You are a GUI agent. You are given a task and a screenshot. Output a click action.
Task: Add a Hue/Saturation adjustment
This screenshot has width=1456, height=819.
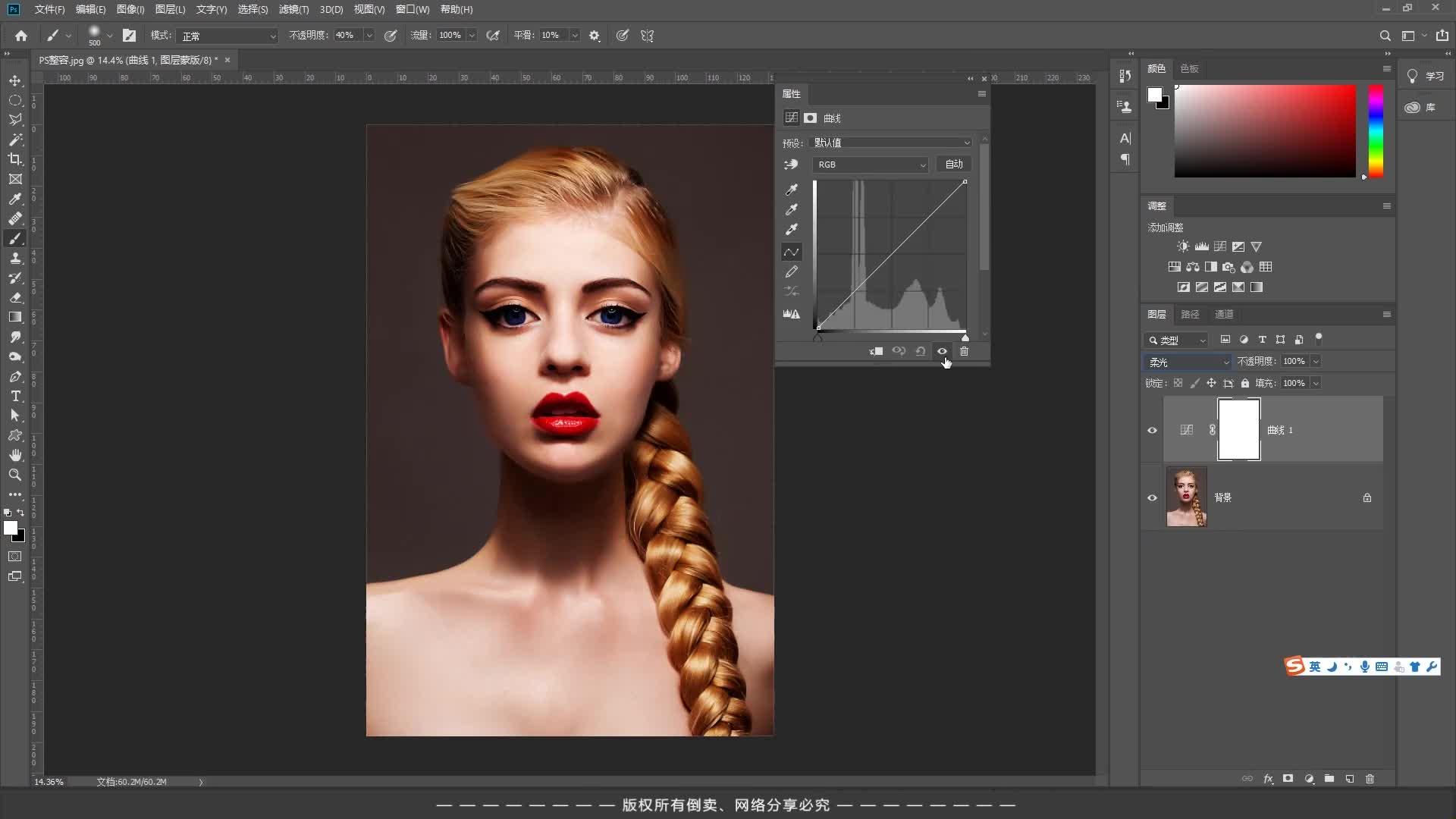pyautogui.click(x=1174, y=267)
